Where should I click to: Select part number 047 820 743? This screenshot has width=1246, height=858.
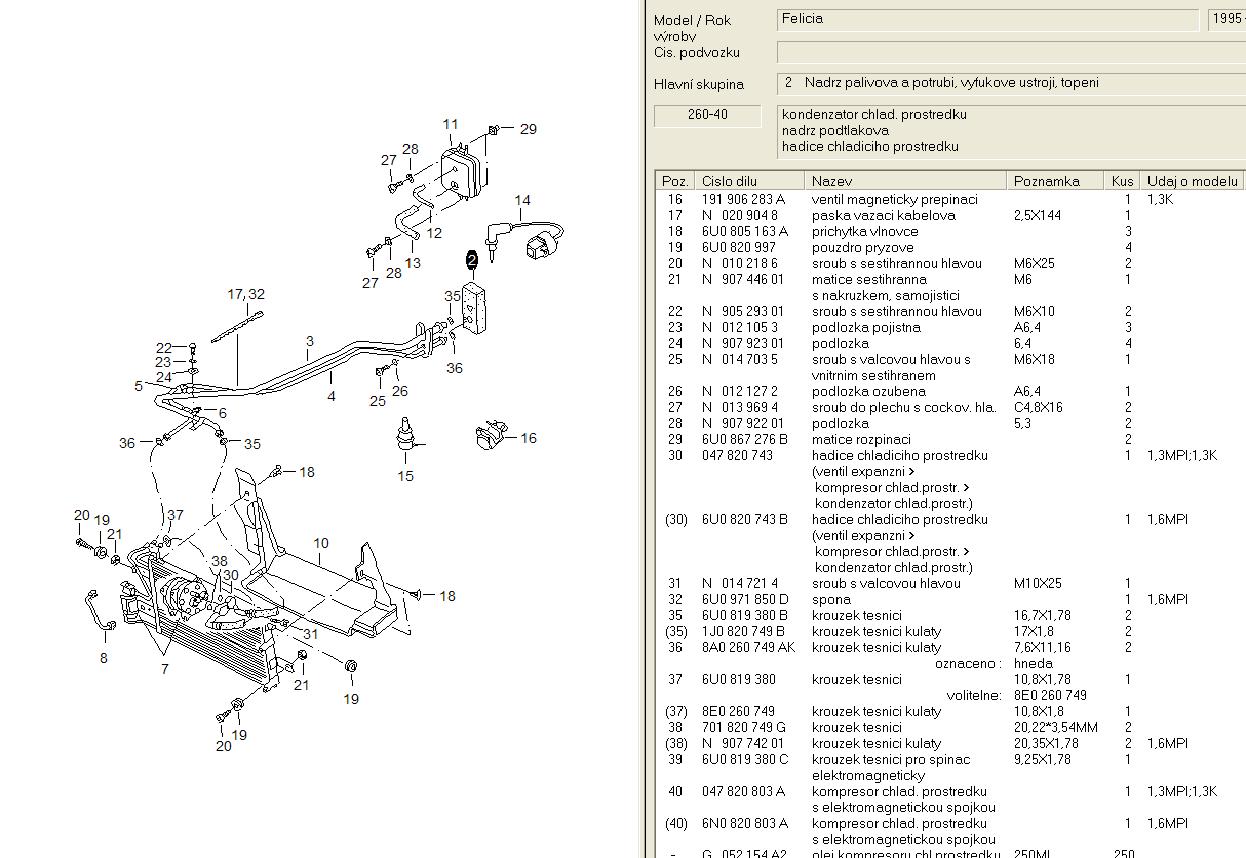click(x=737, y=455)
